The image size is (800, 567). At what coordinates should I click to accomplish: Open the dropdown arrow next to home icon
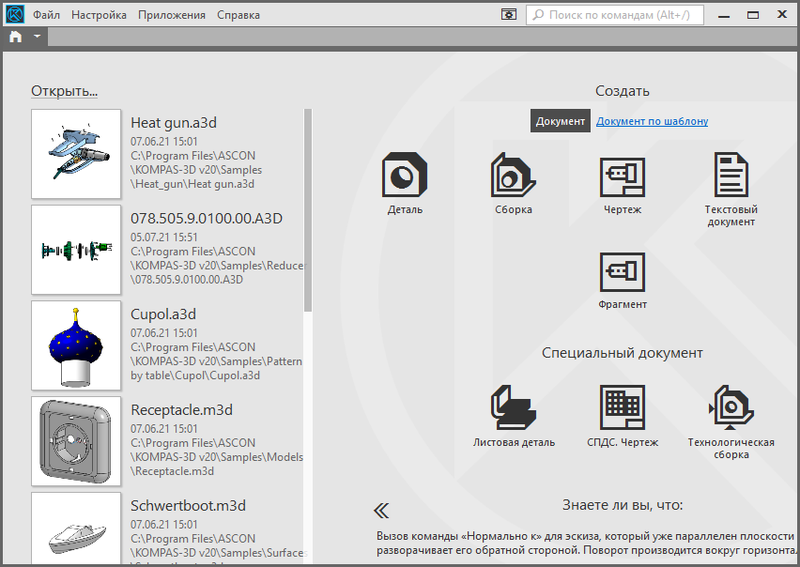click(x=37, y=37)
